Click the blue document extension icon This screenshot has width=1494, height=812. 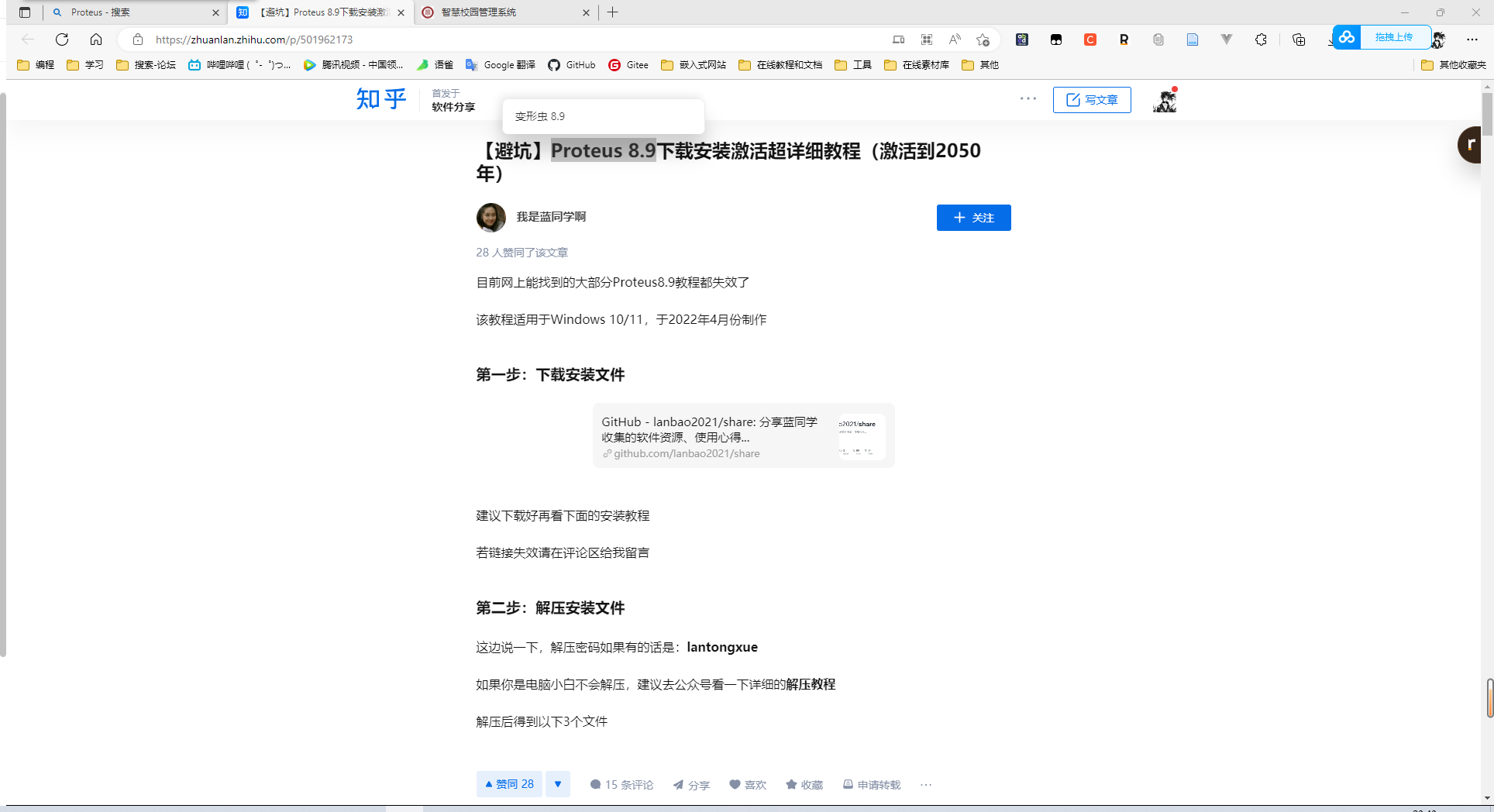1193,40
